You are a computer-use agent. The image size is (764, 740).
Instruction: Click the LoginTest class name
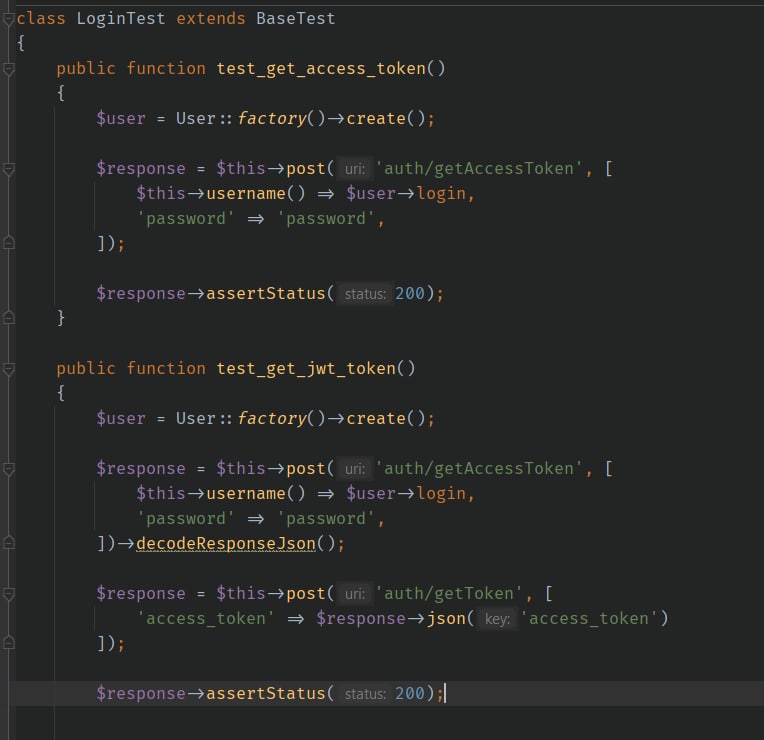pyautogui.click(x=121, y=19)
